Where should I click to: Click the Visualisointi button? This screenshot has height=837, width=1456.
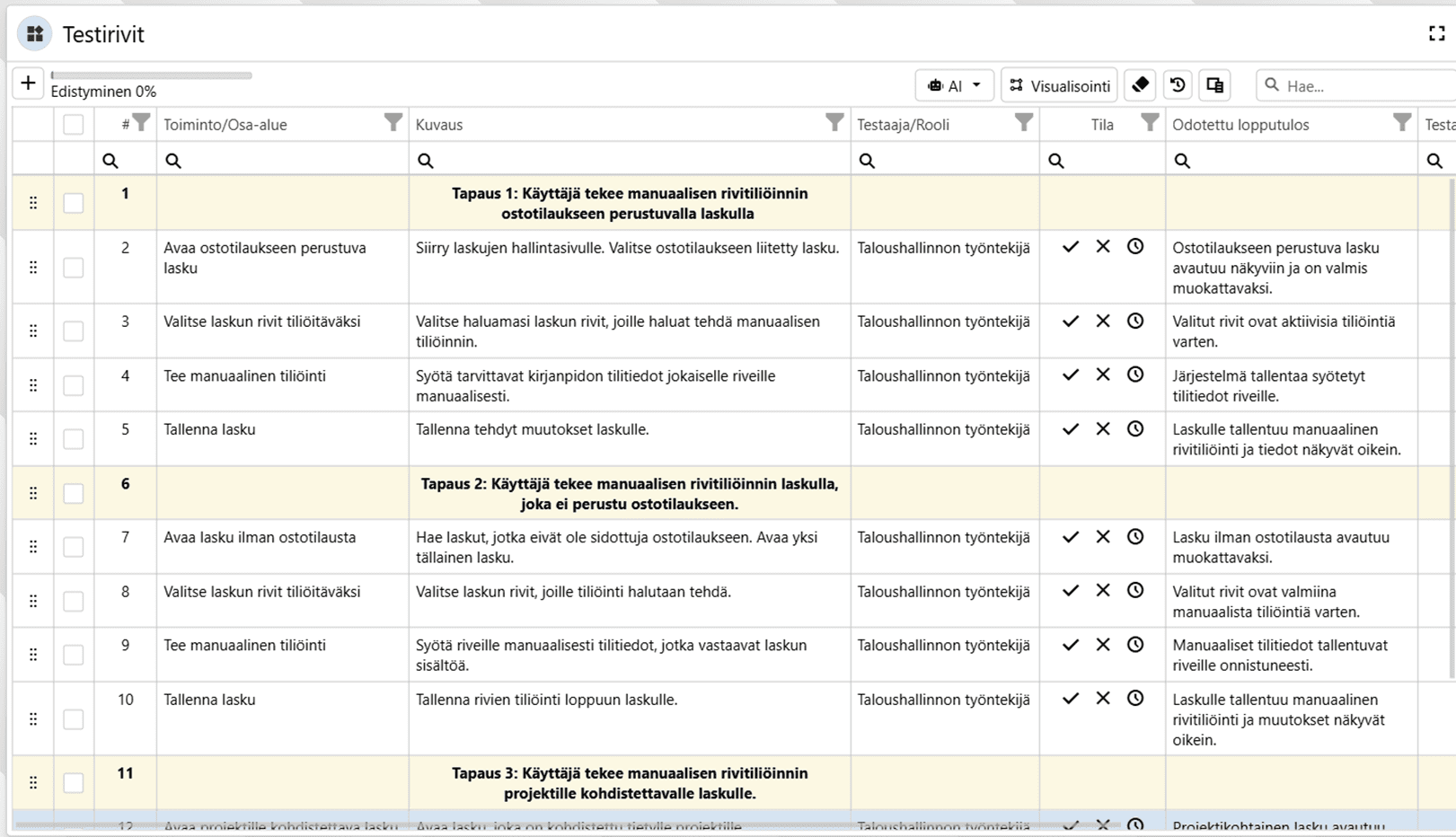[1059, 85]
